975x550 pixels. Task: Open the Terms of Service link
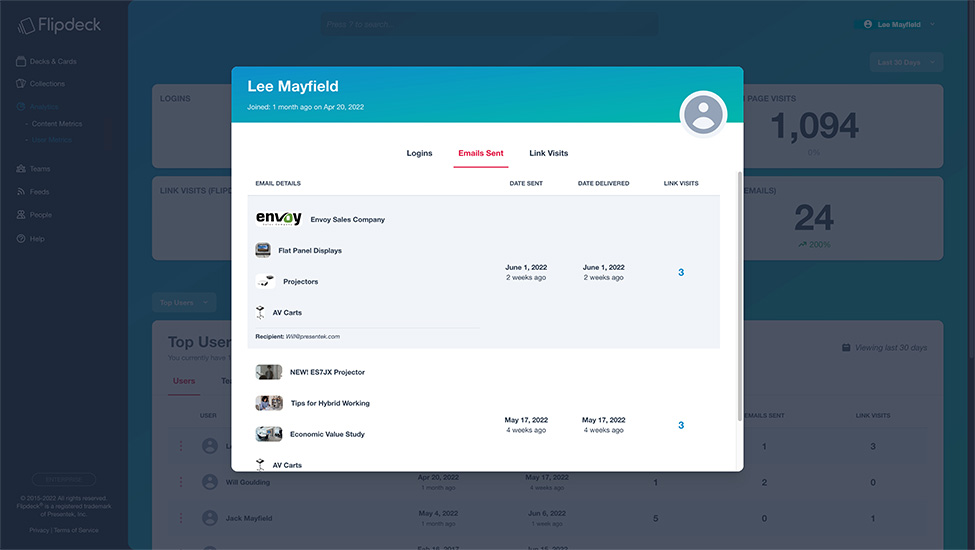click(76, 530)
